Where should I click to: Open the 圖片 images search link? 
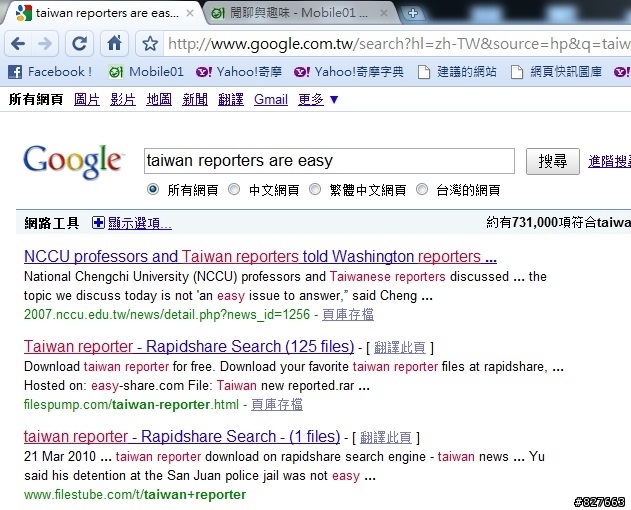tap(87, 99)
